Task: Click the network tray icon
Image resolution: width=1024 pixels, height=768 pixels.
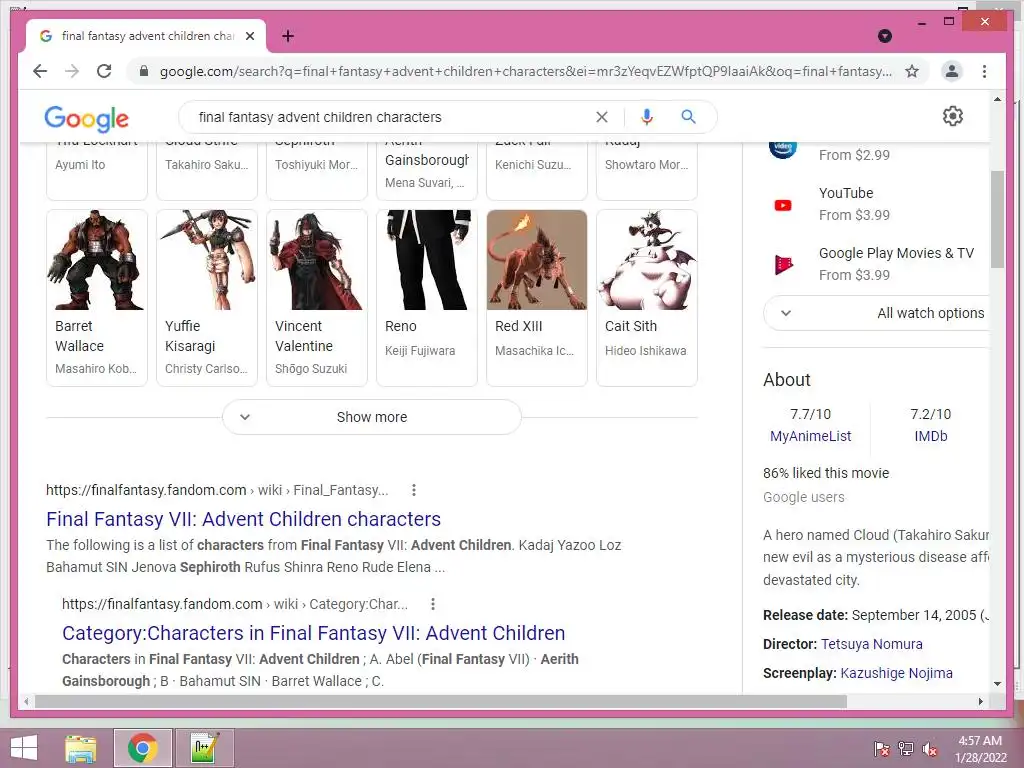Action: click(905, 749)
